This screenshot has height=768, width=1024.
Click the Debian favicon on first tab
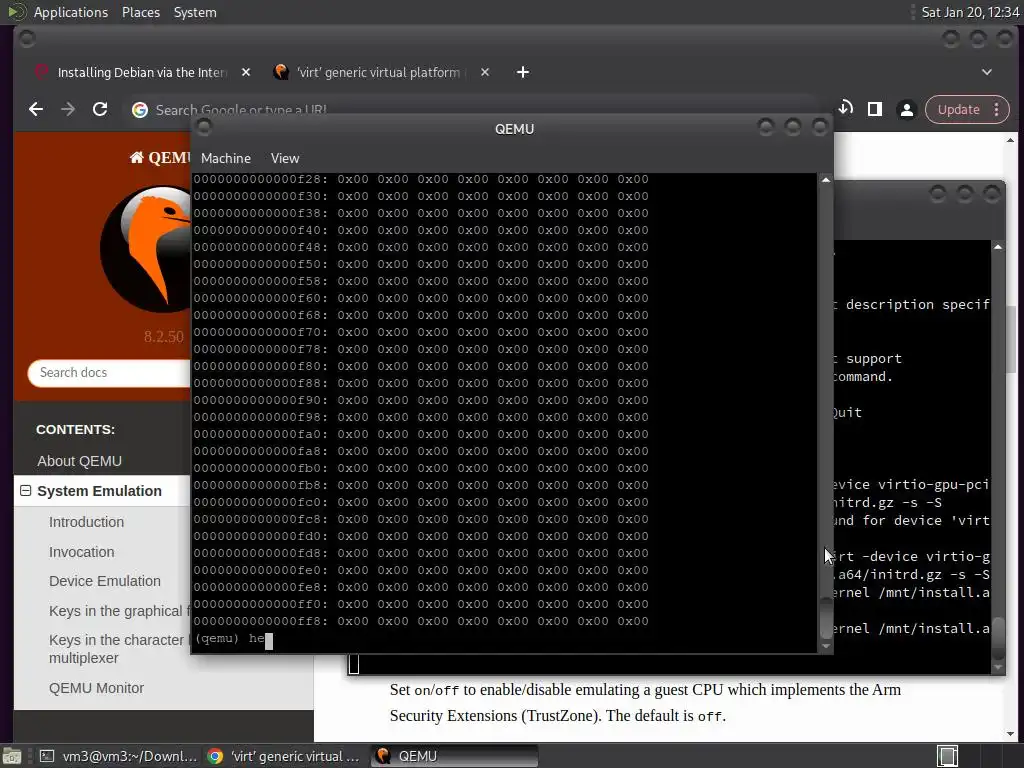point(40,72)
